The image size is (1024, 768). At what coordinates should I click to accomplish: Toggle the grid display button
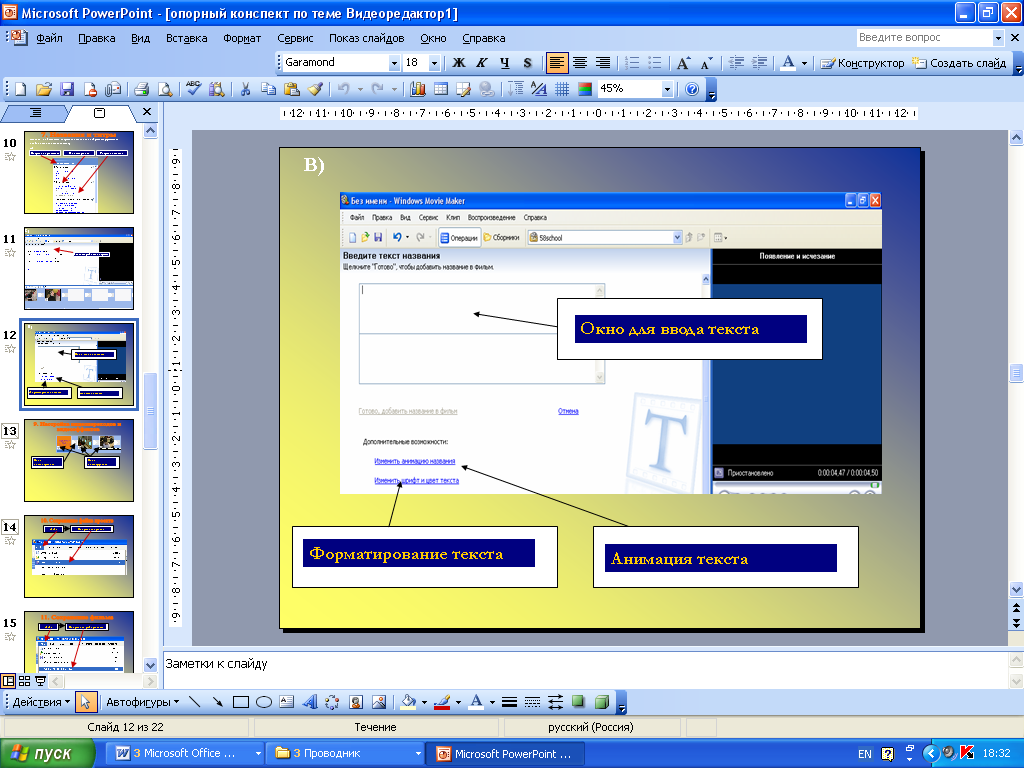point(562,89)
